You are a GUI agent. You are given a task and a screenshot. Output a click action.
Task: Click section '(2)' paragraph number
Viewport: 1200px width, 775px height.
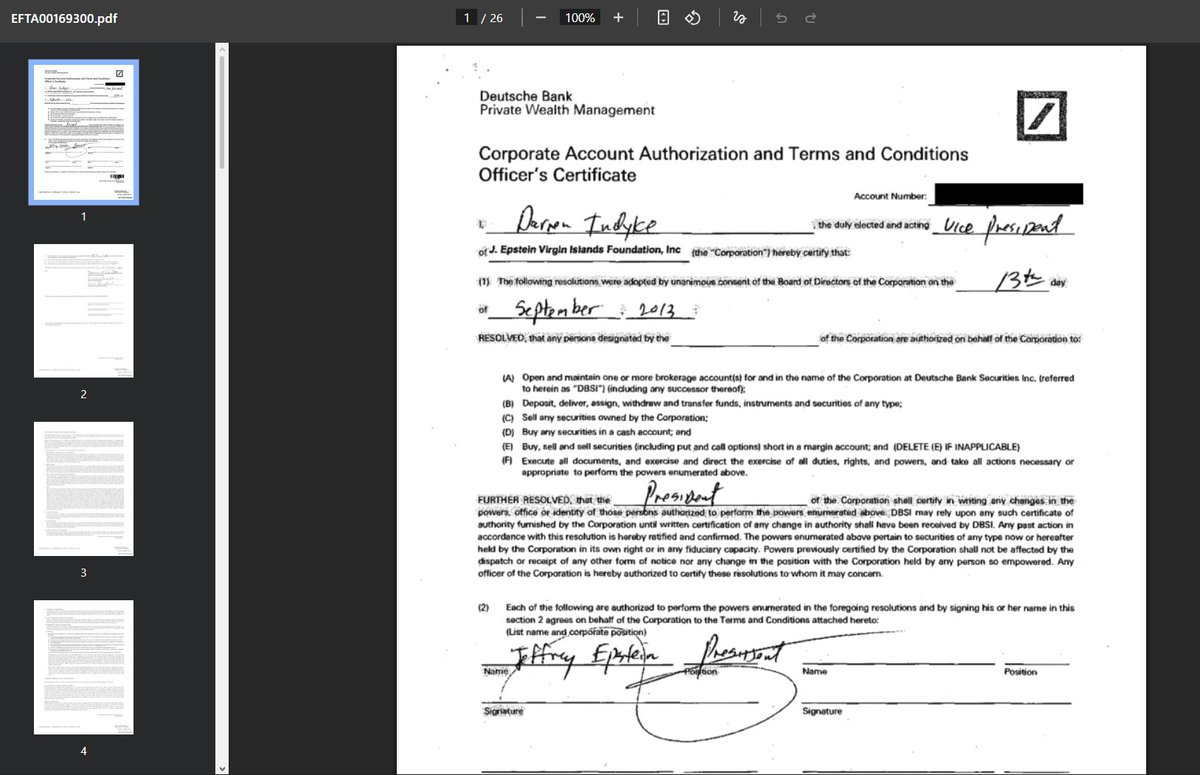(x=485, y=608)
